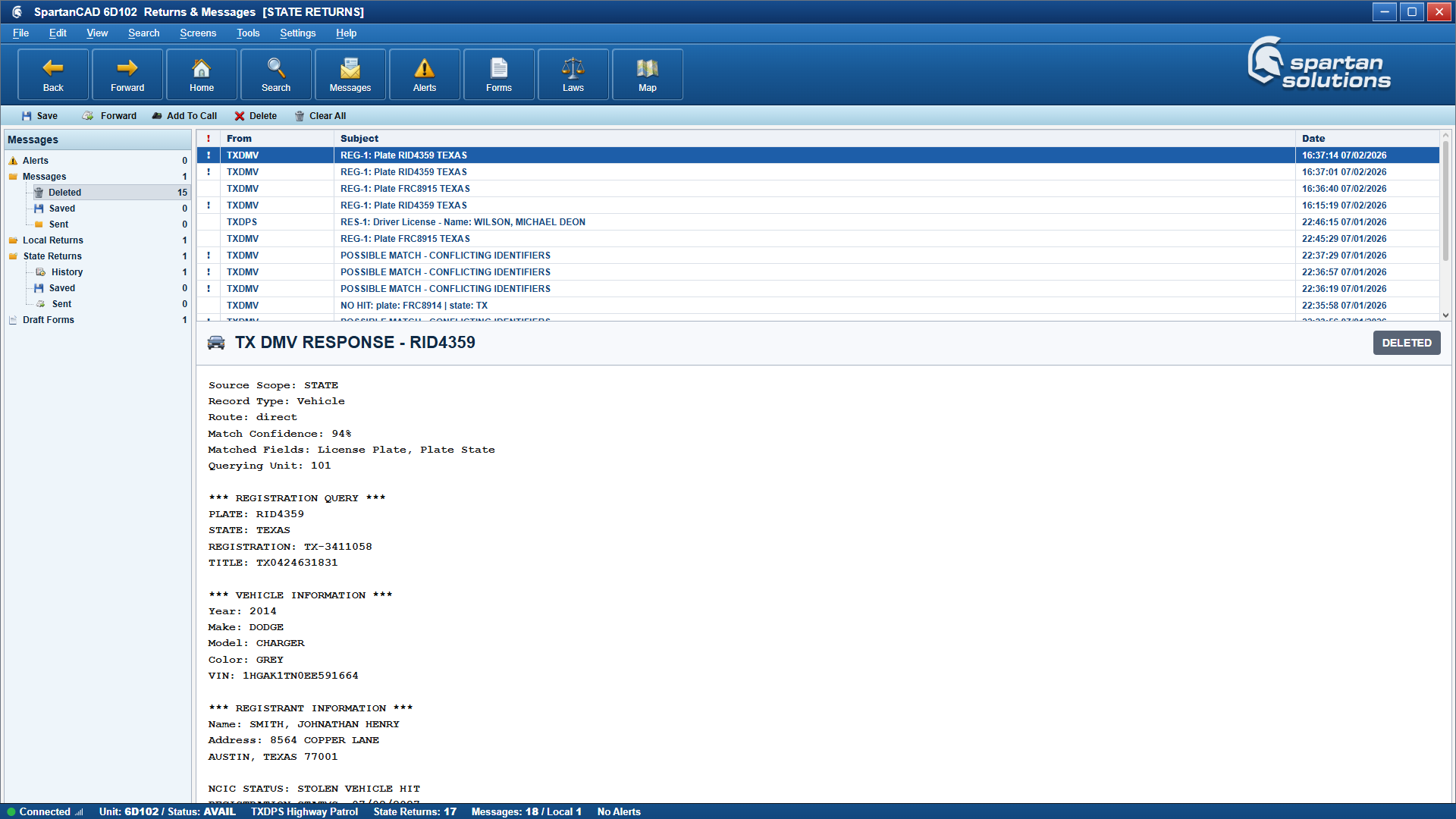Select POSSIBLE MATCH message at 22:37:29

818,256
